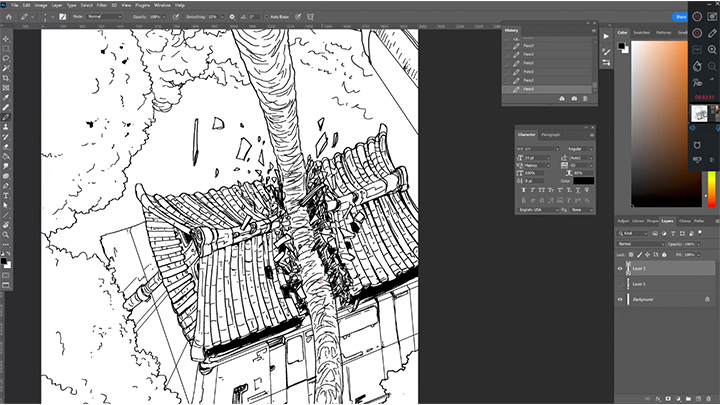Select the last Pencil state in History

(548, 89)
